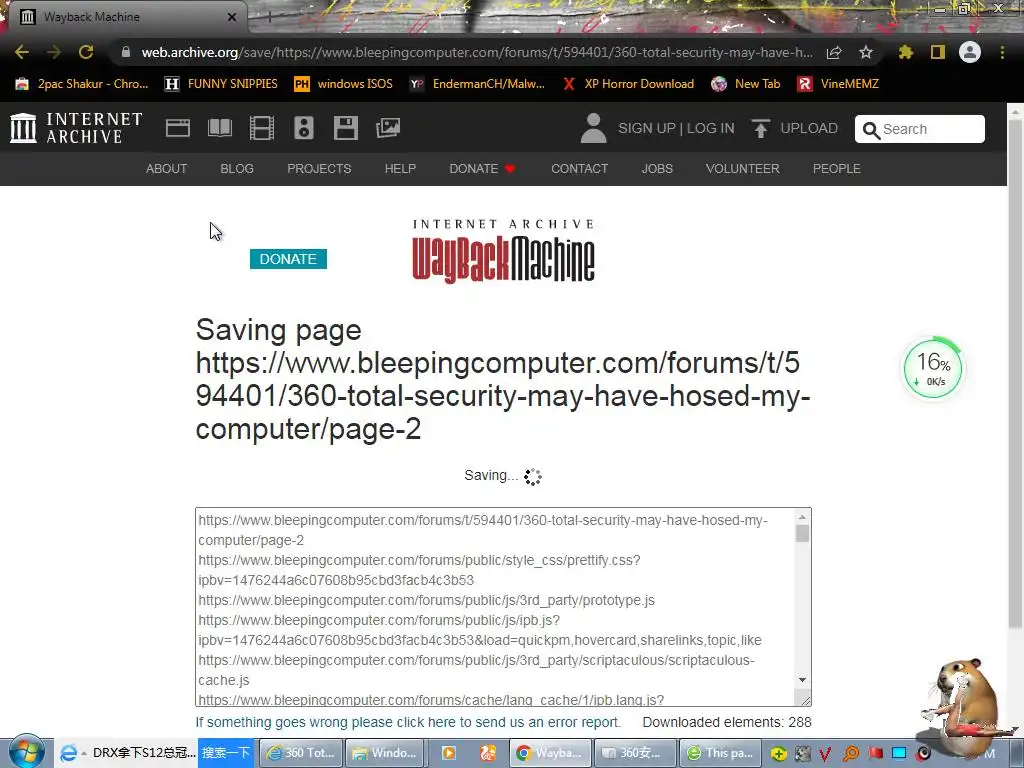The height and width of the screenshot is (768, 1024).
Task: Open the New Tab bookmark
Action: (746, 84)
